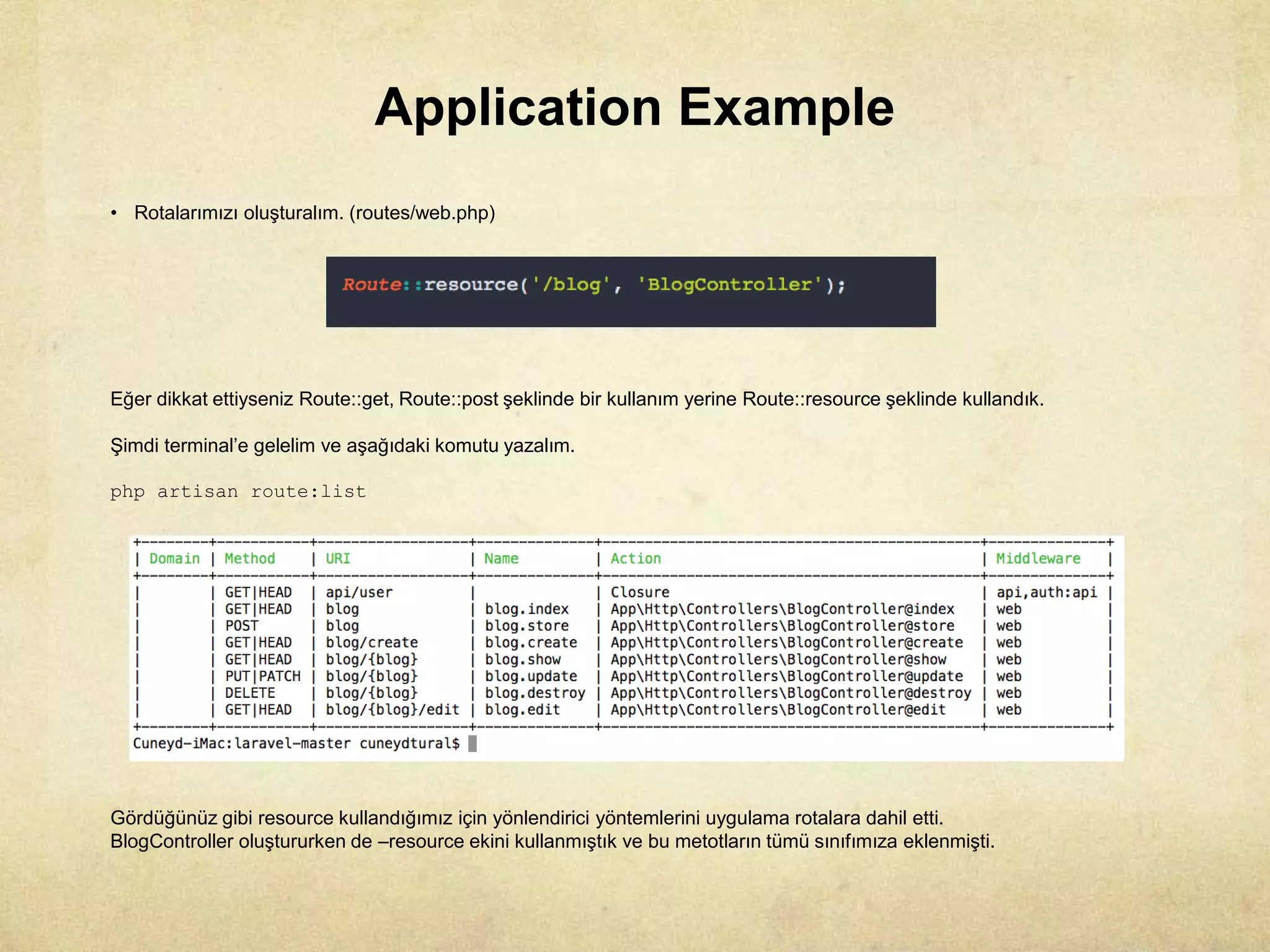1270x952 pixels.
Task: Click the 'blog.destroy' name cell
Action: coord(535,693)
